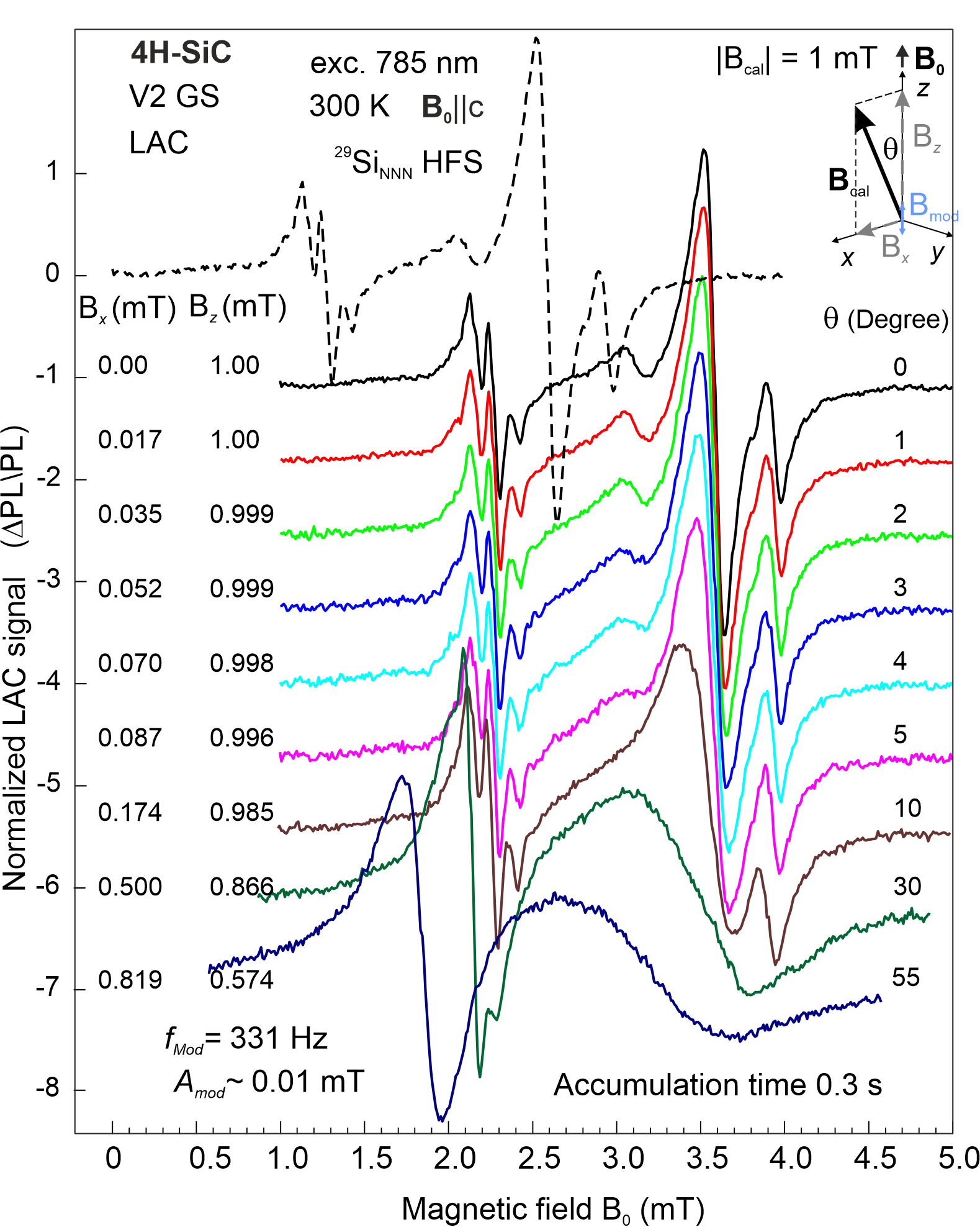Viewport: 980px width, 1227px height.
Task: Click the θ value "10" on the right
Action: (907, 808)
